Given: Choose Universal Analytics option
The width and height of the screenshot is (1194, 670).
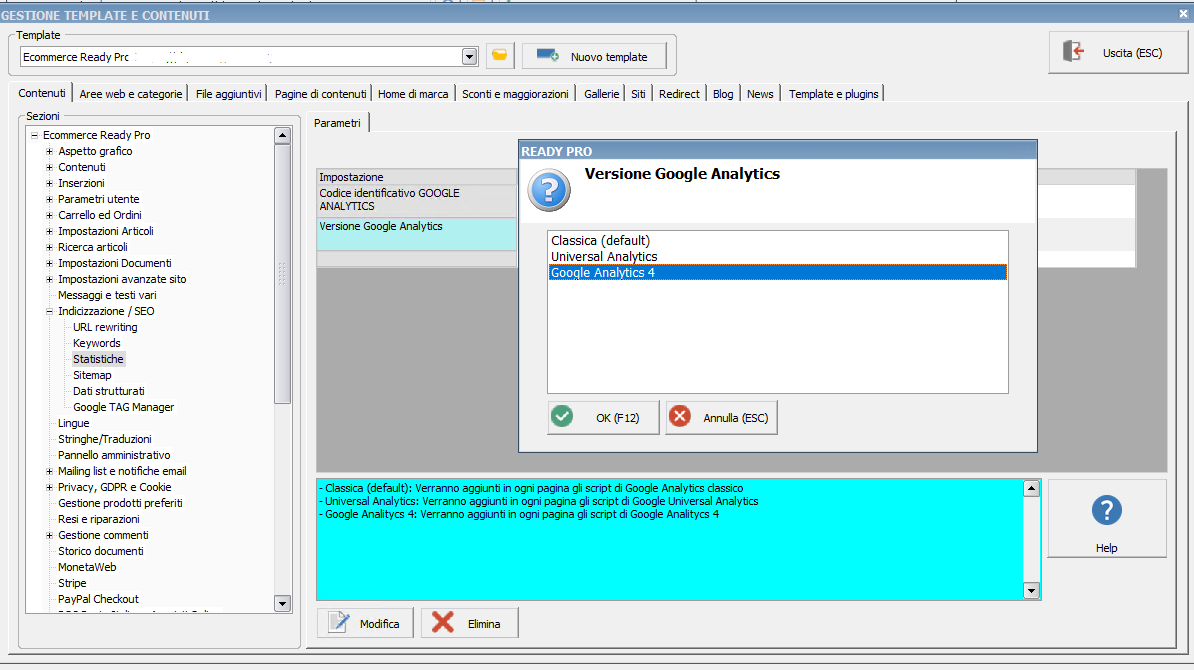Looking at the screenshot, I should tap(777, 257).
